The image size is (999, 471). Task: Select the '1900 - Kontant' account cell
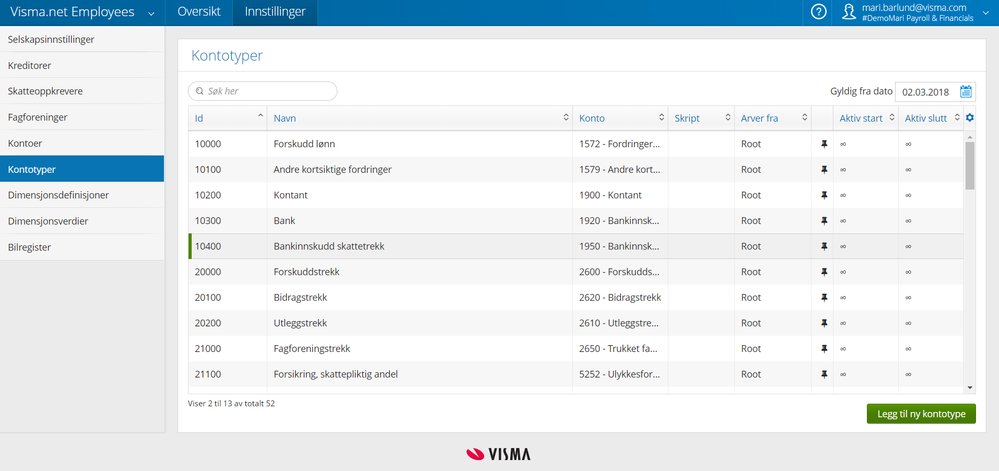click(621, 195)
